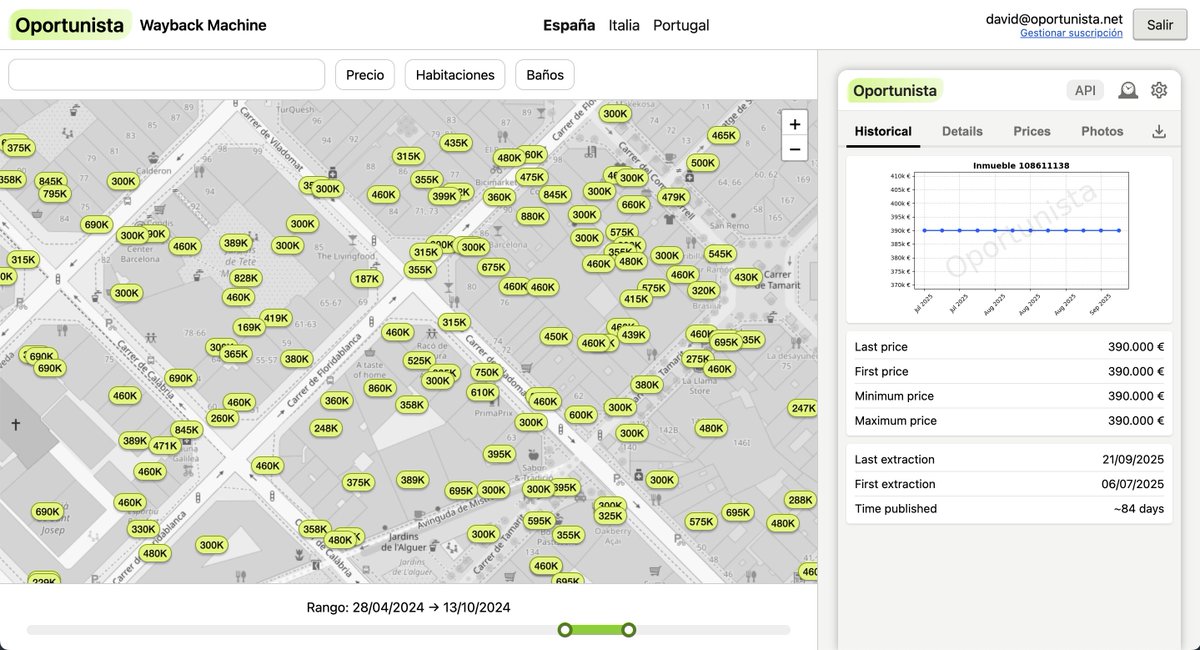Select the 435K price marker
1200x650 pixels.
tap(456, 143)
